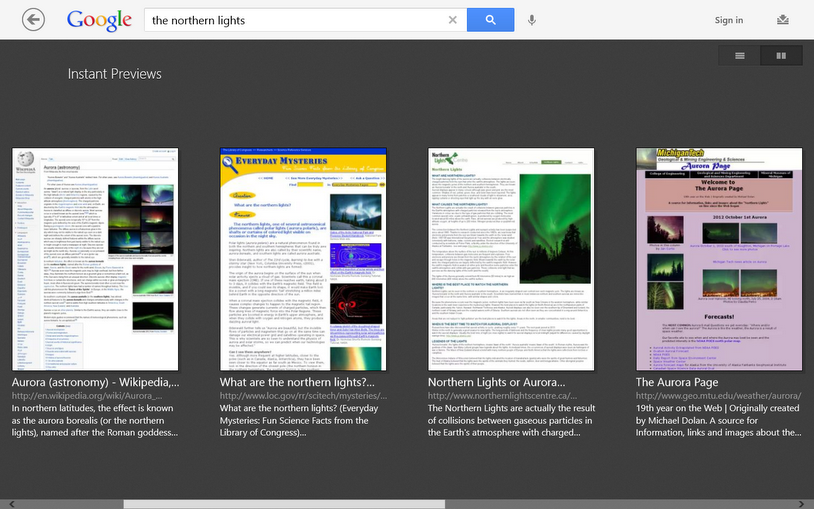
Task: Open the Everyday Mysteries preview thumbnail
Action: pos(303,259)
